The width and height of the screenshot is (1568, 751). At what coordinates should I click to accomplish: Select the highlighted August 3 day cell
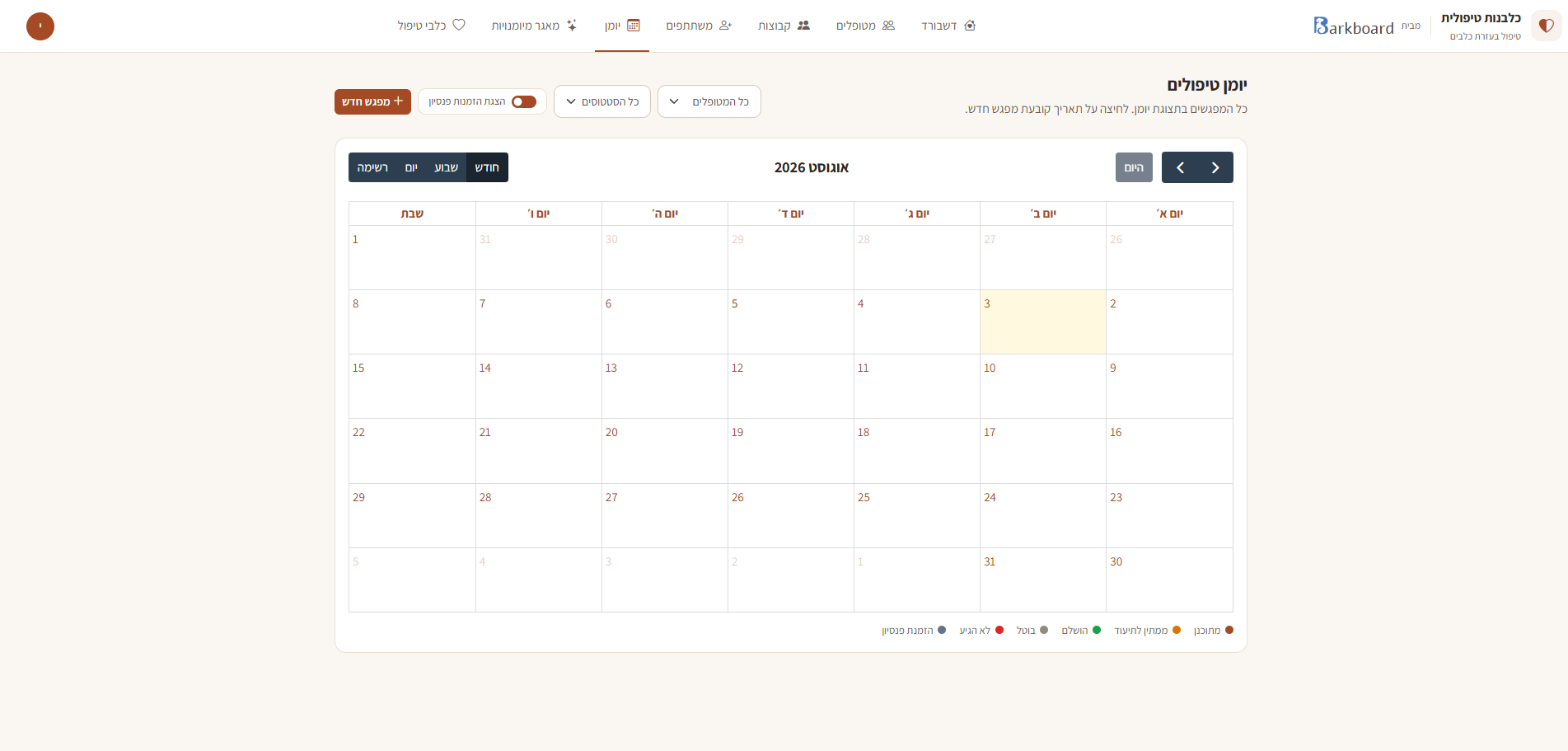click(x=1043, y=322)
